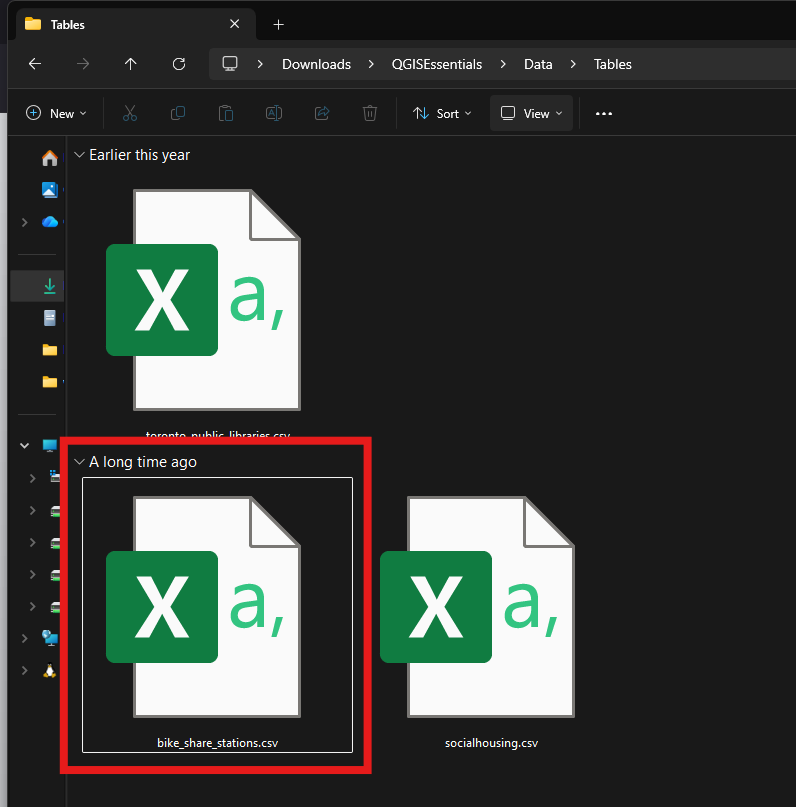Screen dimensions: 796x807
Task: Open the Sort dropdown menu
Action: [442, 113]
